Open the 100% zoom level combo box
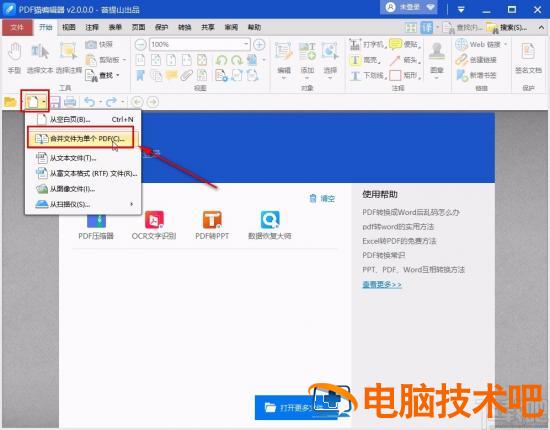The height and width of the screenshot is (430, 550). point(200,45)
